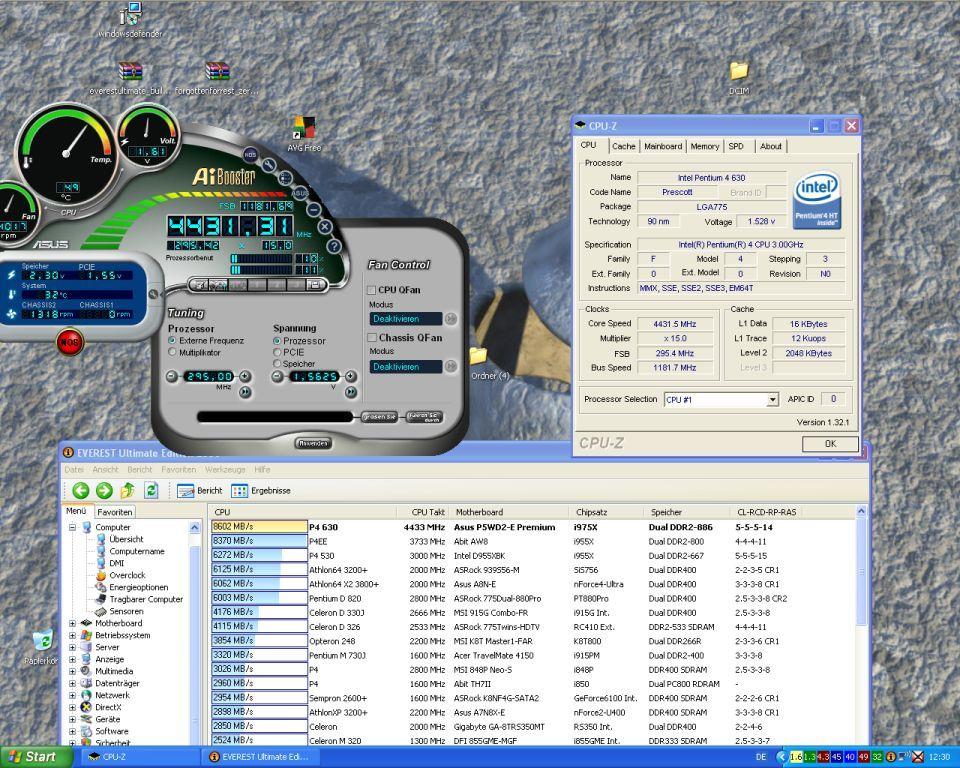Screen dimensions: 960x768
Task: Switch to the Favoriten tab in EVEREST
Action: (114, 512)
